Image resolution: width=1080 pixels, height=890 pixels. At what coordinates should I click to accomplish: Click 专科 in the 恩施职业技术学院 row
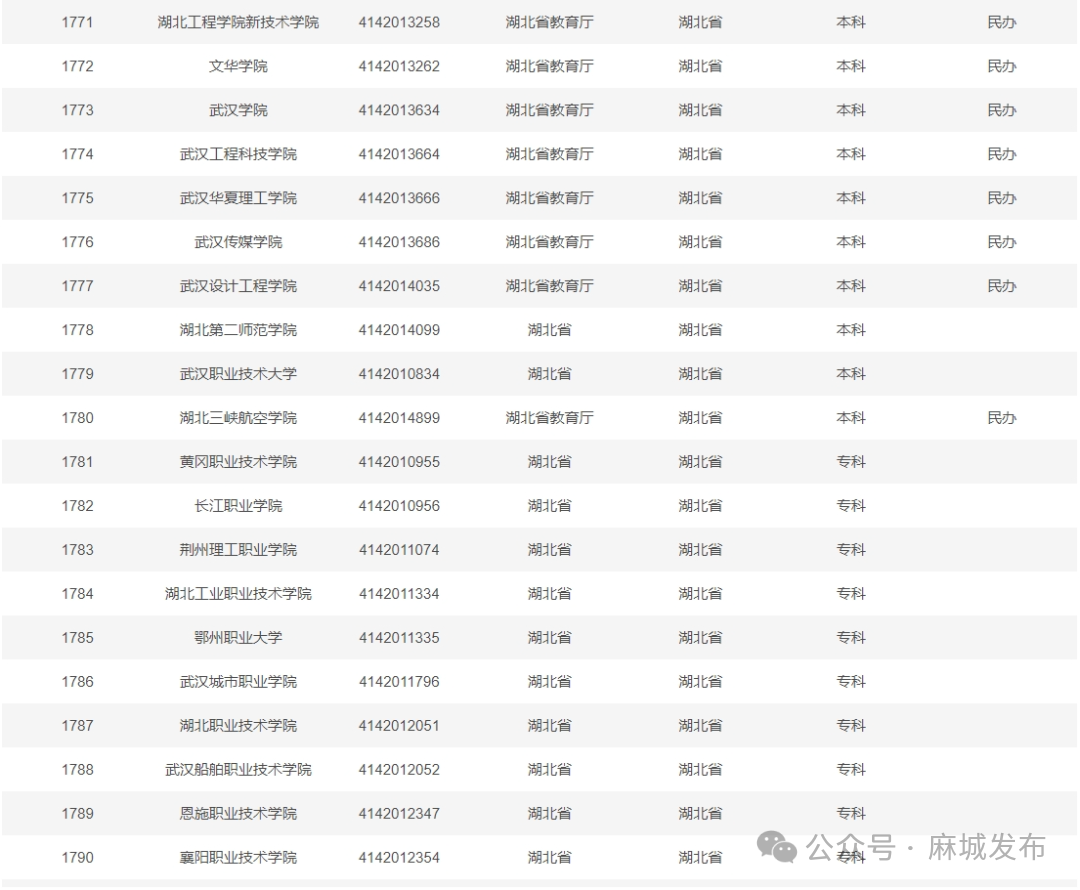point(851,814)
